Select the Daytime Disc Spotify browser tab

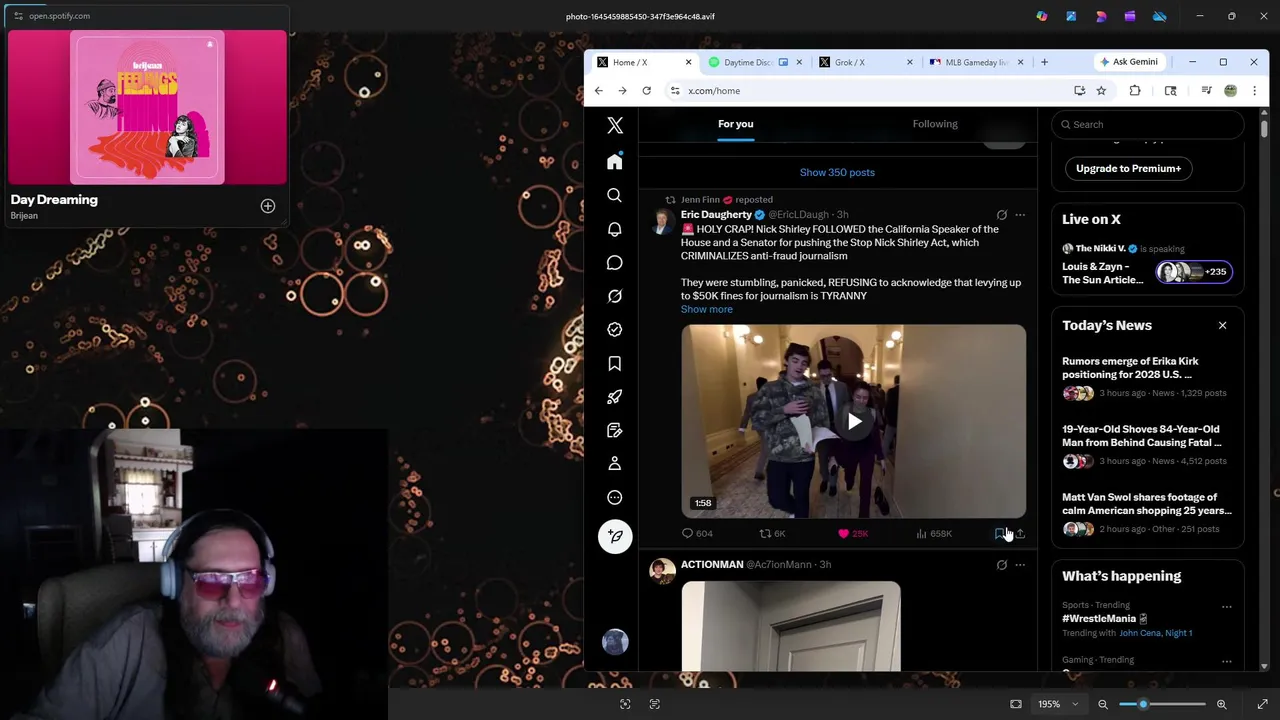pyautogui.click(x=754, y=62)
